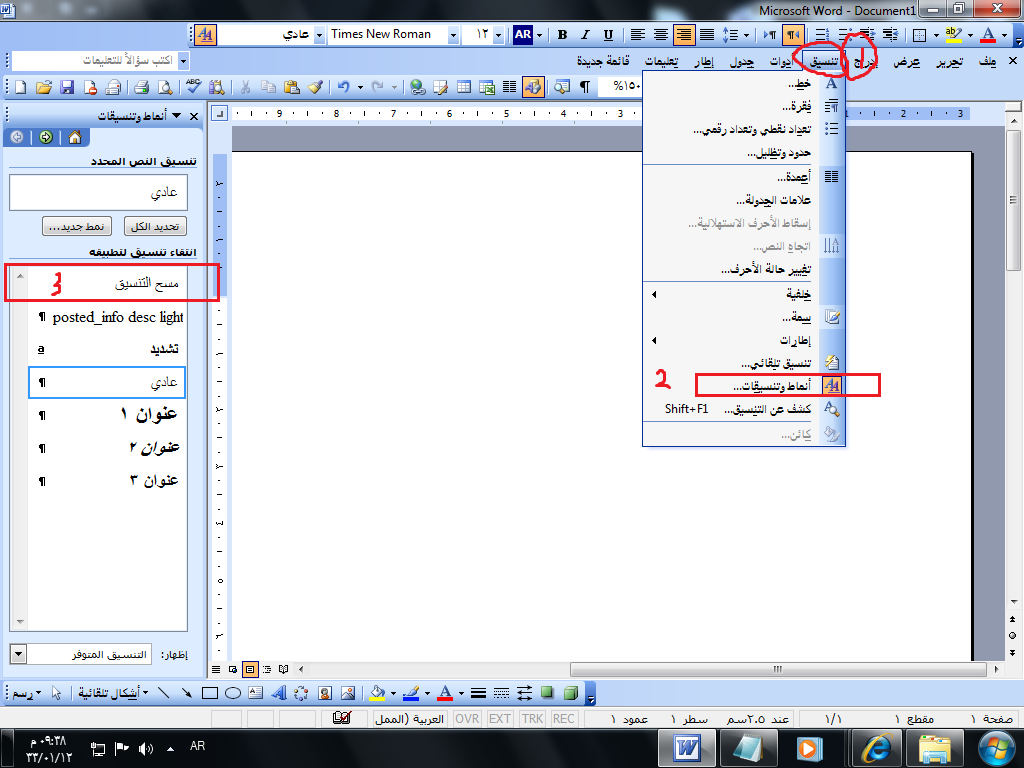Viewport: 1024px width, 768px height.
Task: Open the تحرير menu
Action: pos(950,61)
